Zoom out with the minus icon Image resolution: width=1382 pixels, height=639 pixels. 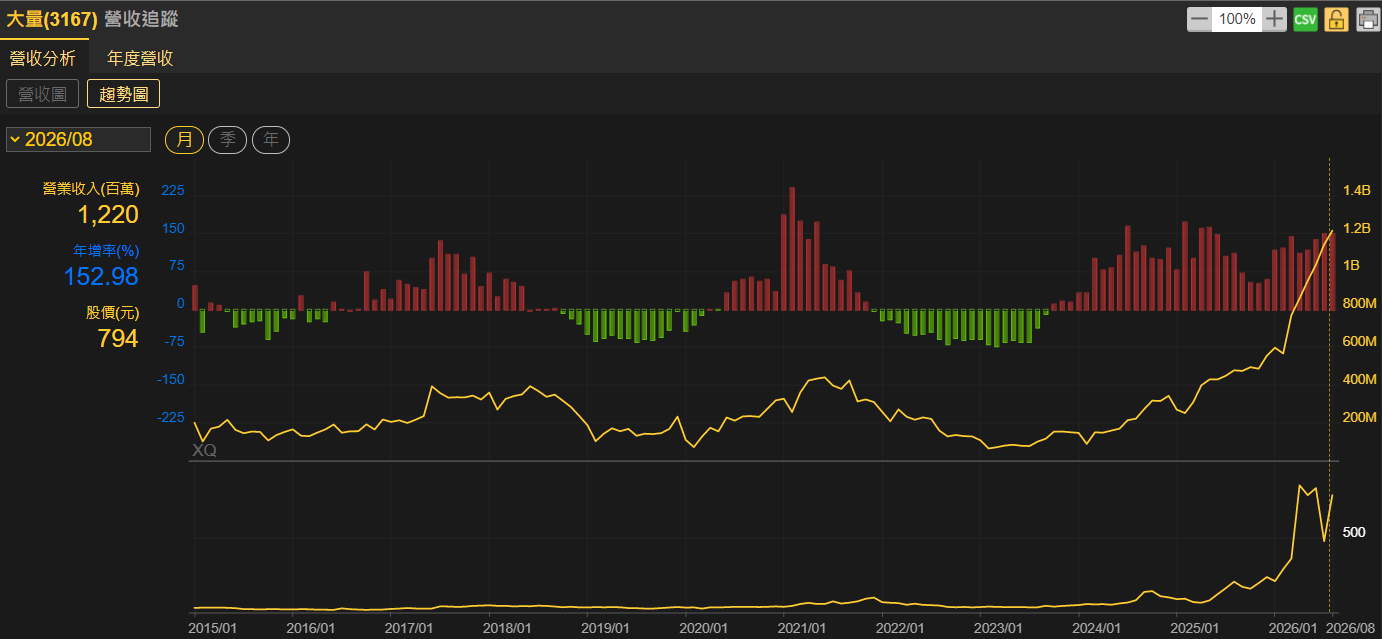[1199, 19]
